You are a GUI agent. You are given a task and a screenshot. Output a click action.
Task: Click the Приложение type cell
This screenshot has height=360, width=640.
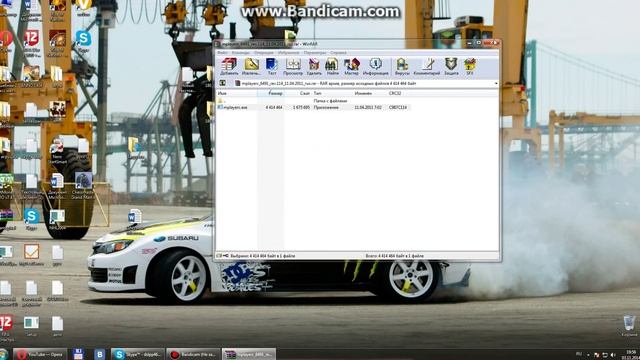(x=326, y=107)
